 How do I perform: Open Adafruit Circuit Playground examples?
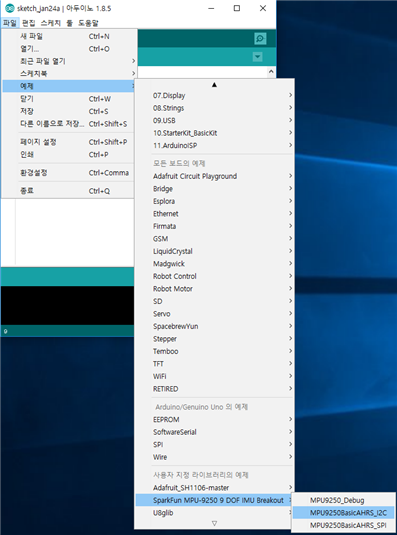point(214,176)
